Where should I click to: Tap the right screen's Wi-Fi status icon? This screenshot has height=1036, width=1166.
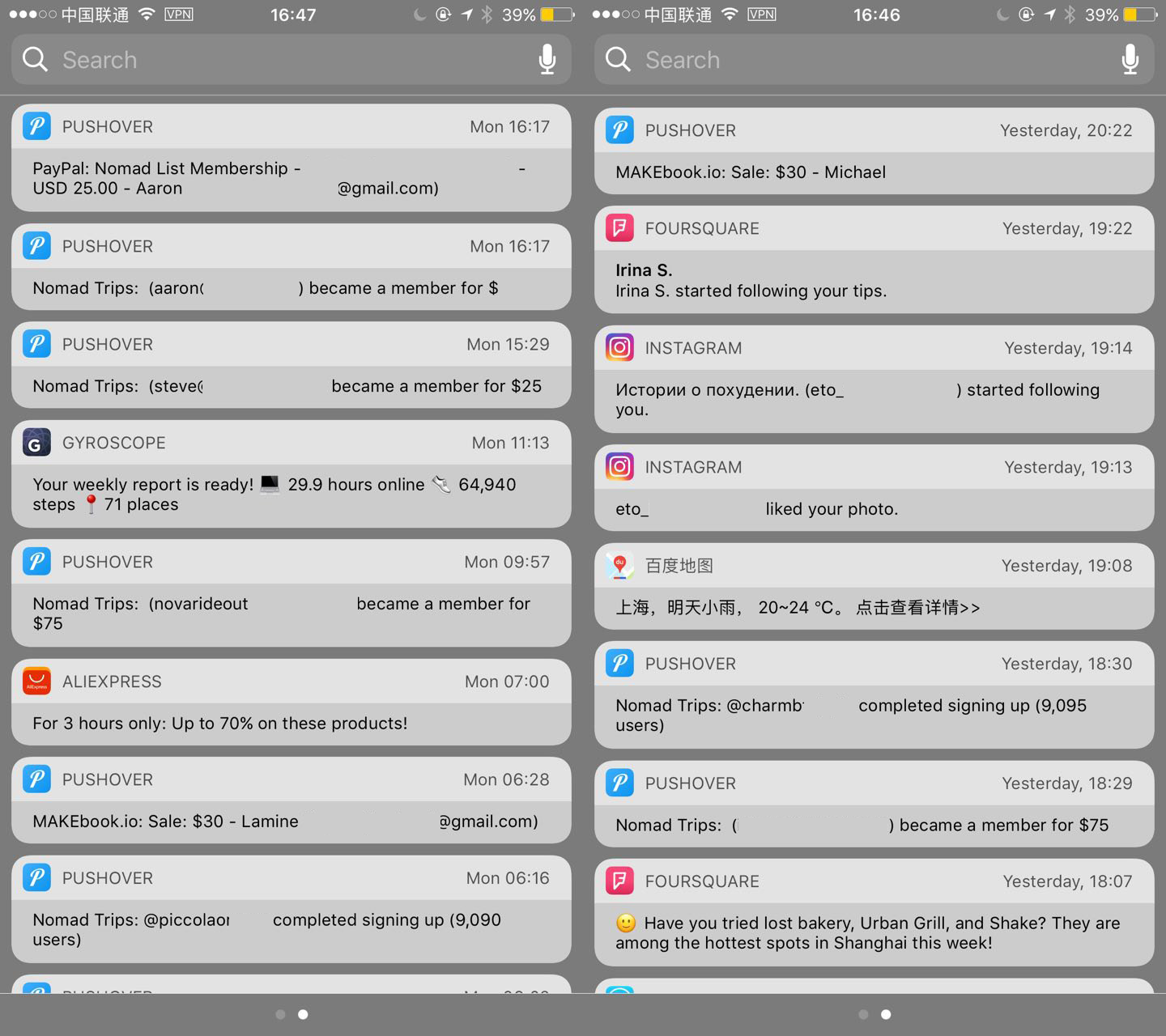730,14
